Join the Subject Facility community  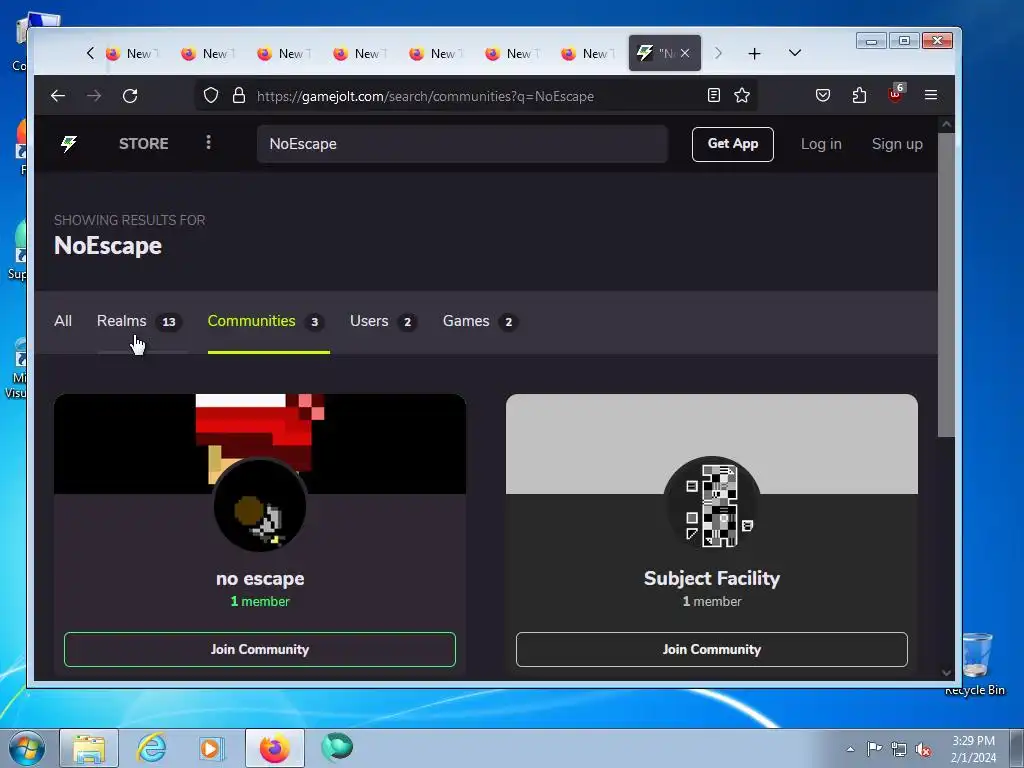click(x=712, y=649)
